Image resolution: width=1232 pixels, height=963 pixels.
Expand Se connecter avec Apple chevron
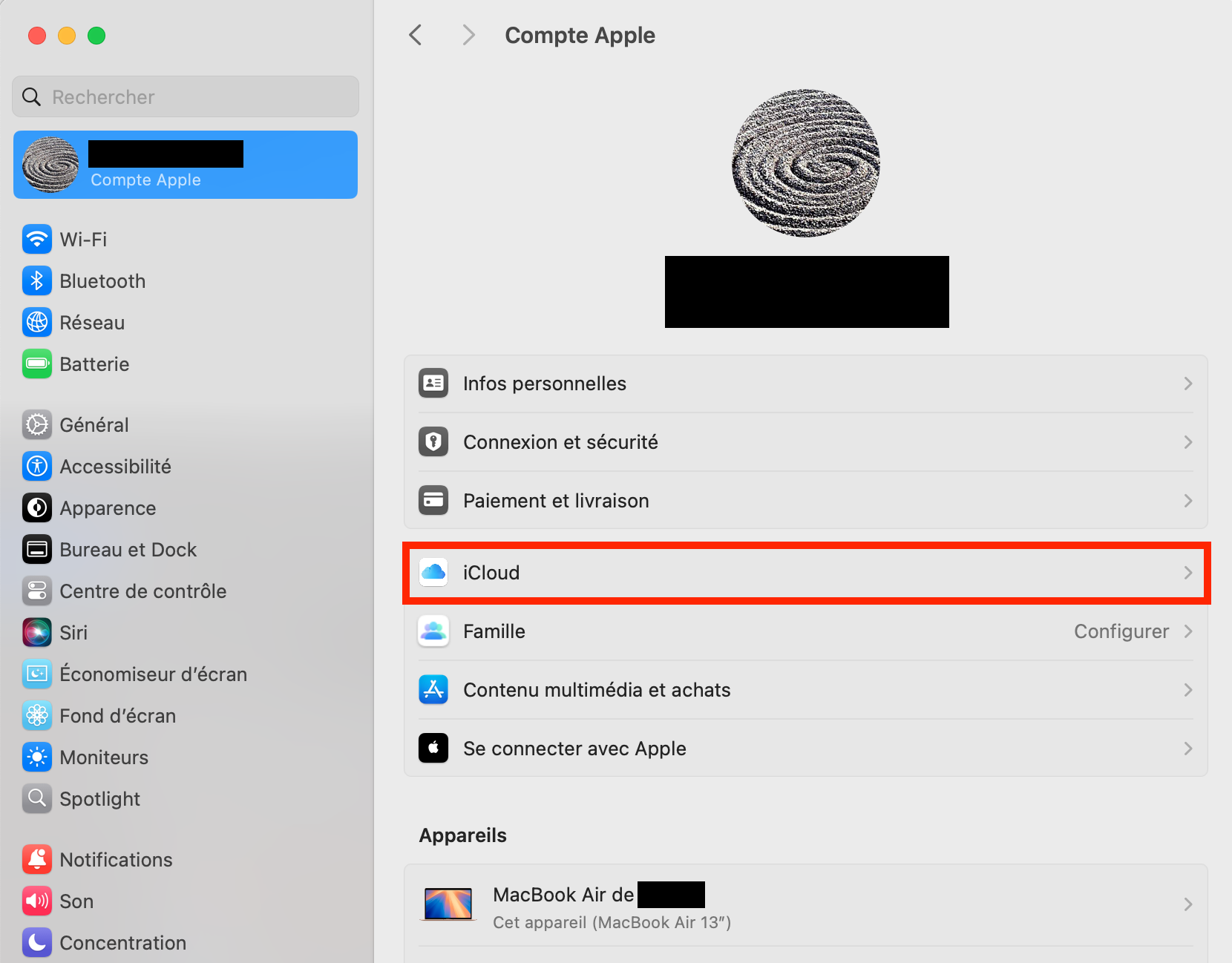pyautogui.click(x=1188, y=749)
